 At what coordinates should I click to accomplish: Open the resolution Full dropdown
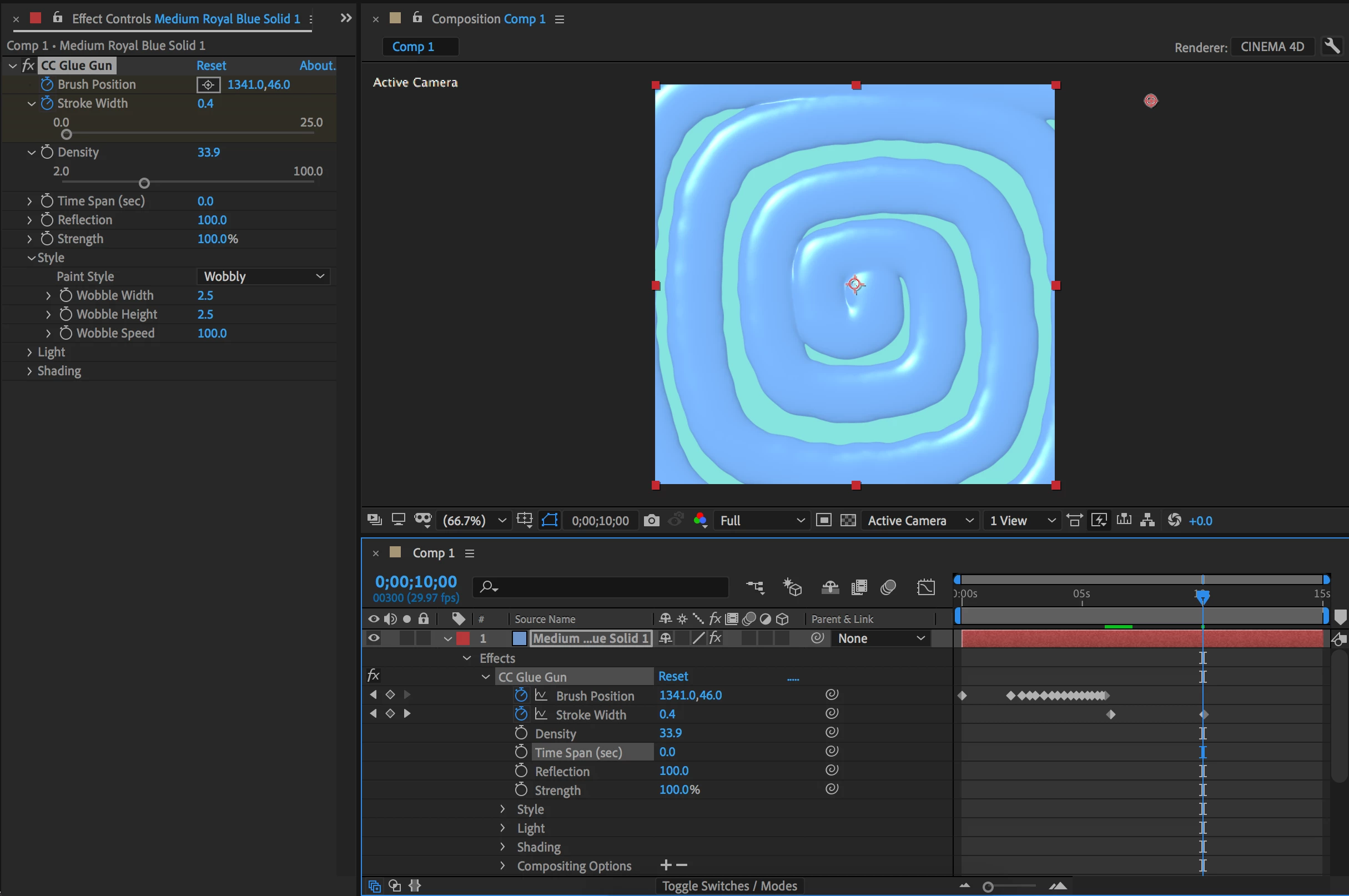pos(761,521)
